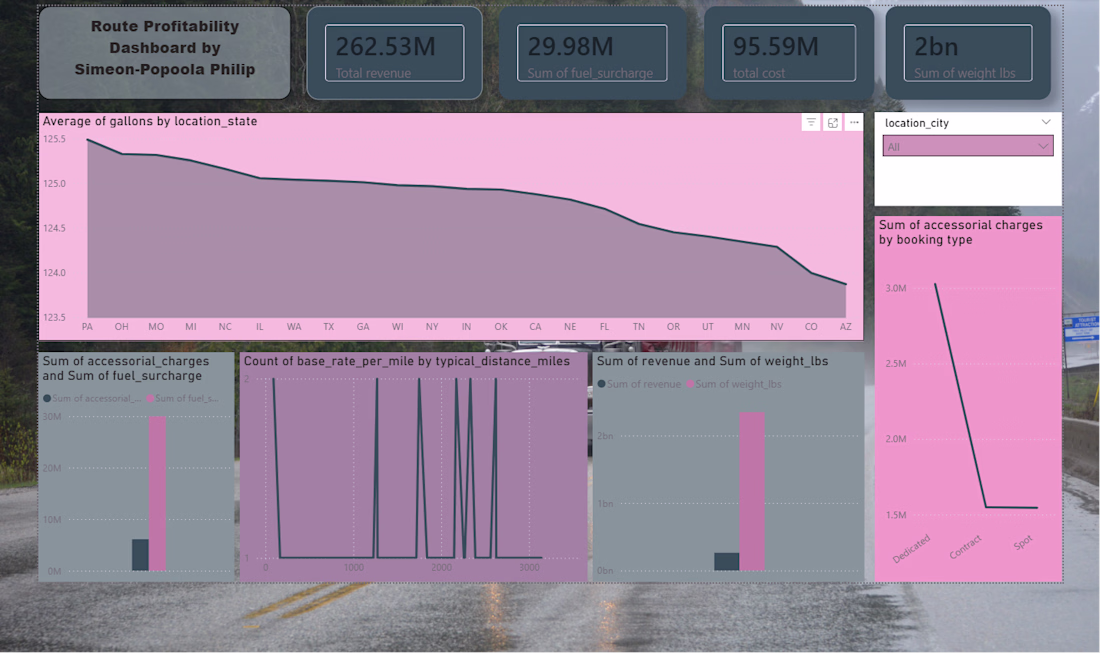The width and height of the screenshot is (1100, 653).
Task: Click the 'NY' state axis label
Action: click(x=432, y=327)
